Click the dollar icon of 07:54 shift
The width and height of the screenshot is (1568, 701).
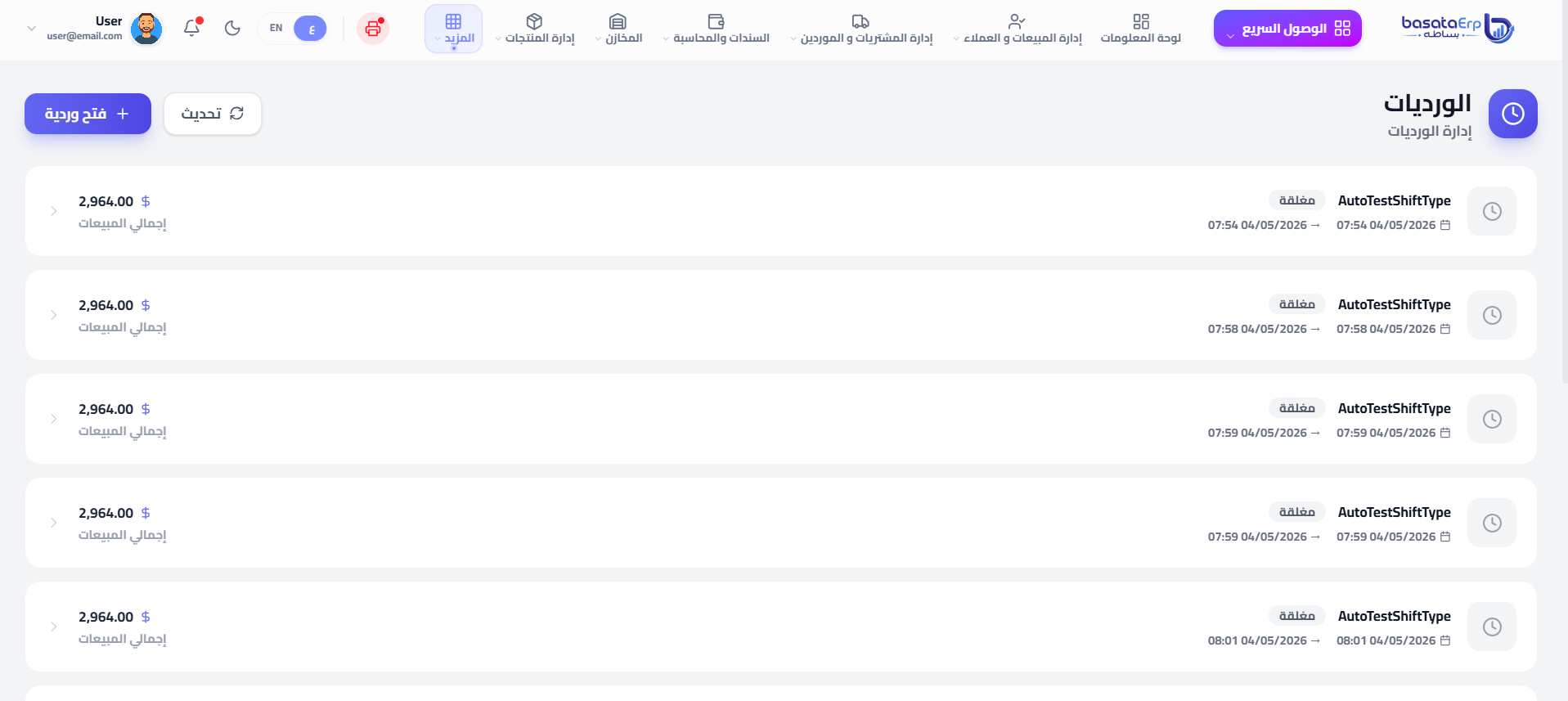146,201
